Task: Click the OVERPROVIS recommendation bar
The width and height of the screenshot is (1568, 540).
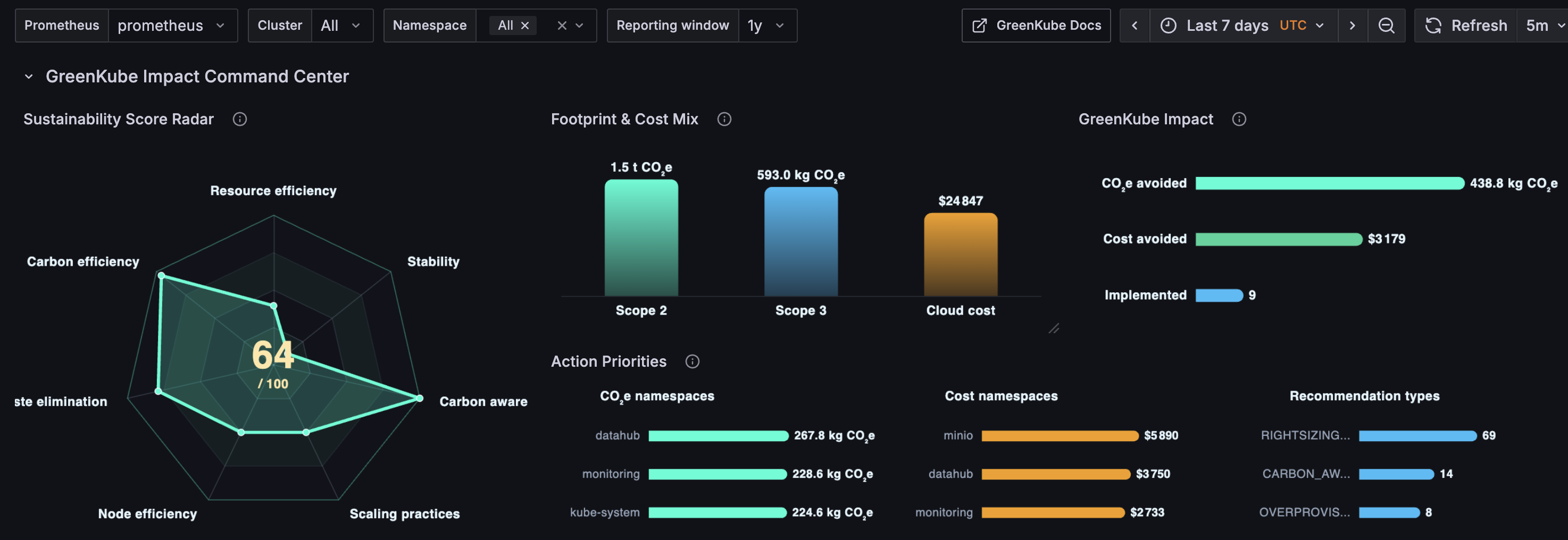Action: [x=1389, y=513]
